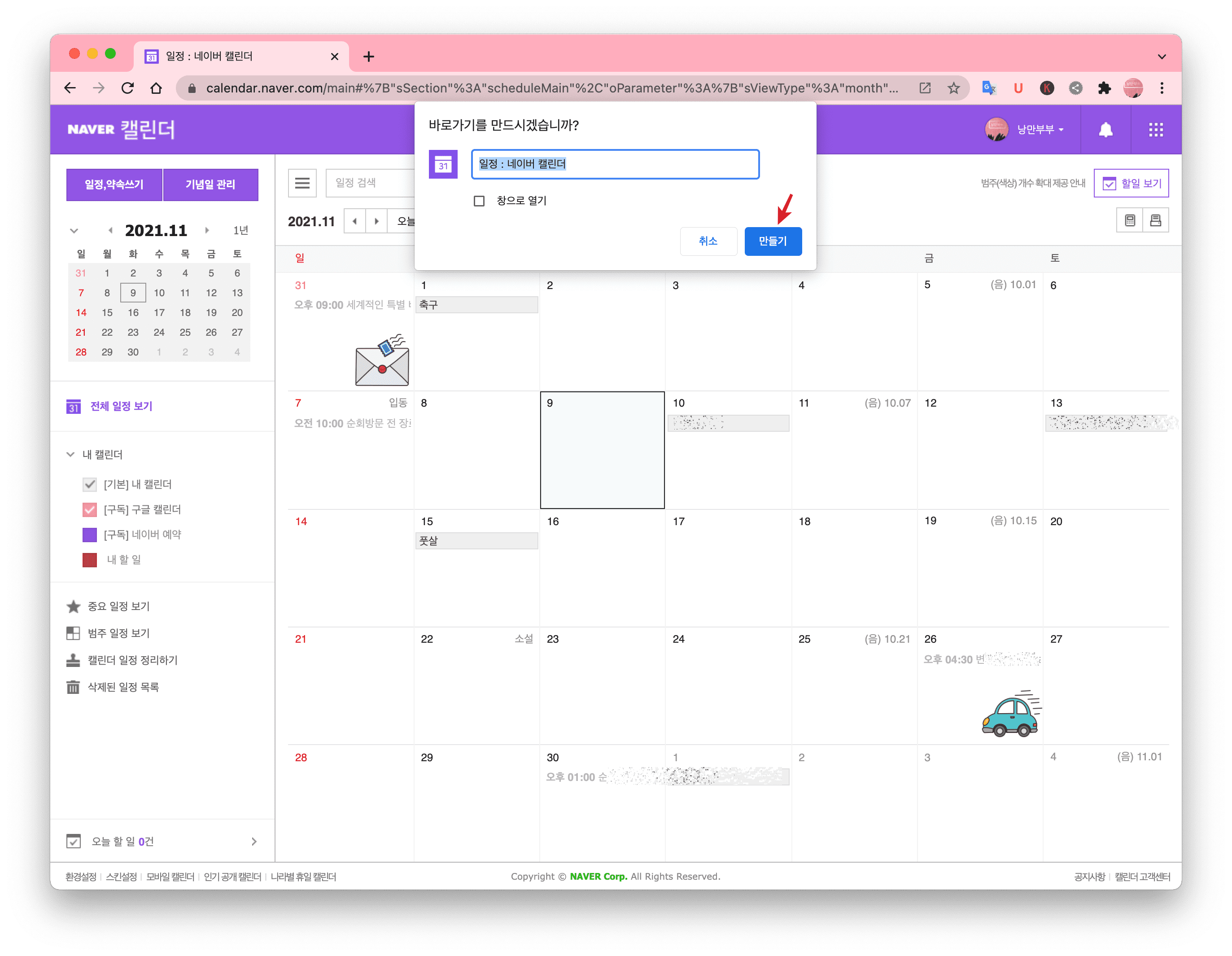Viewport: 1232px width, 956px height.
Task: Click the open-in-app icon in address bar
Action: pyautogui.click(x=925, y=88)
